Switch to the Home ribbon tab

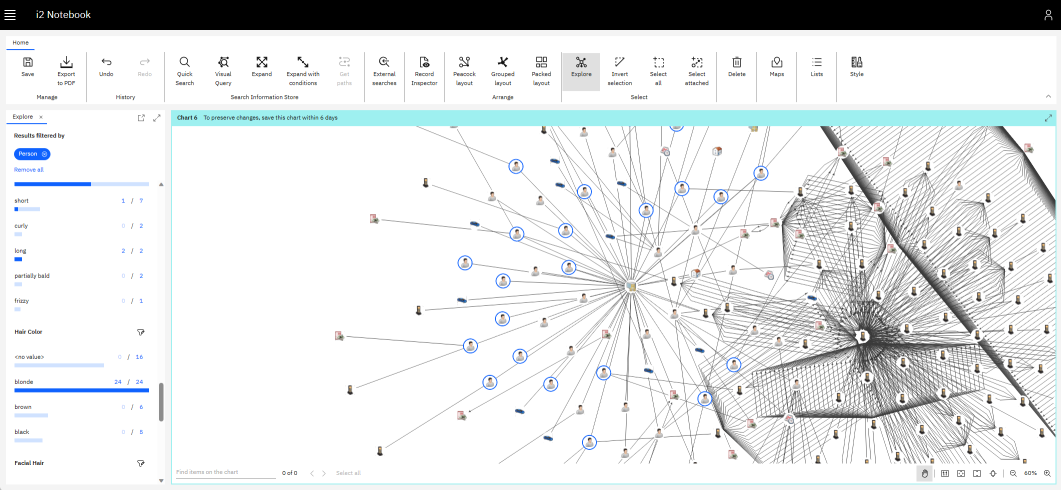[20, 43]
